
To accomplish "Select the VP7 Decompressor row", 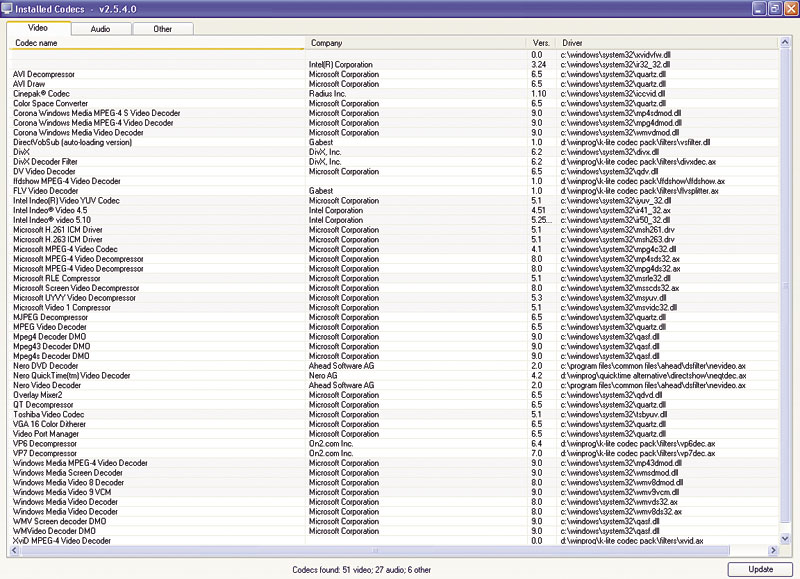I will [x=394, y=453].
